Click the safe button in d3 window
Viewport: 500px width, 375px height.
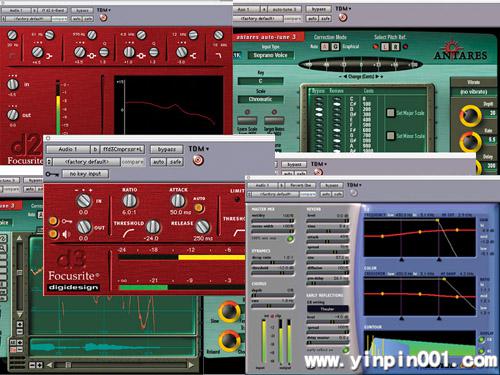(x=175, y=162)
